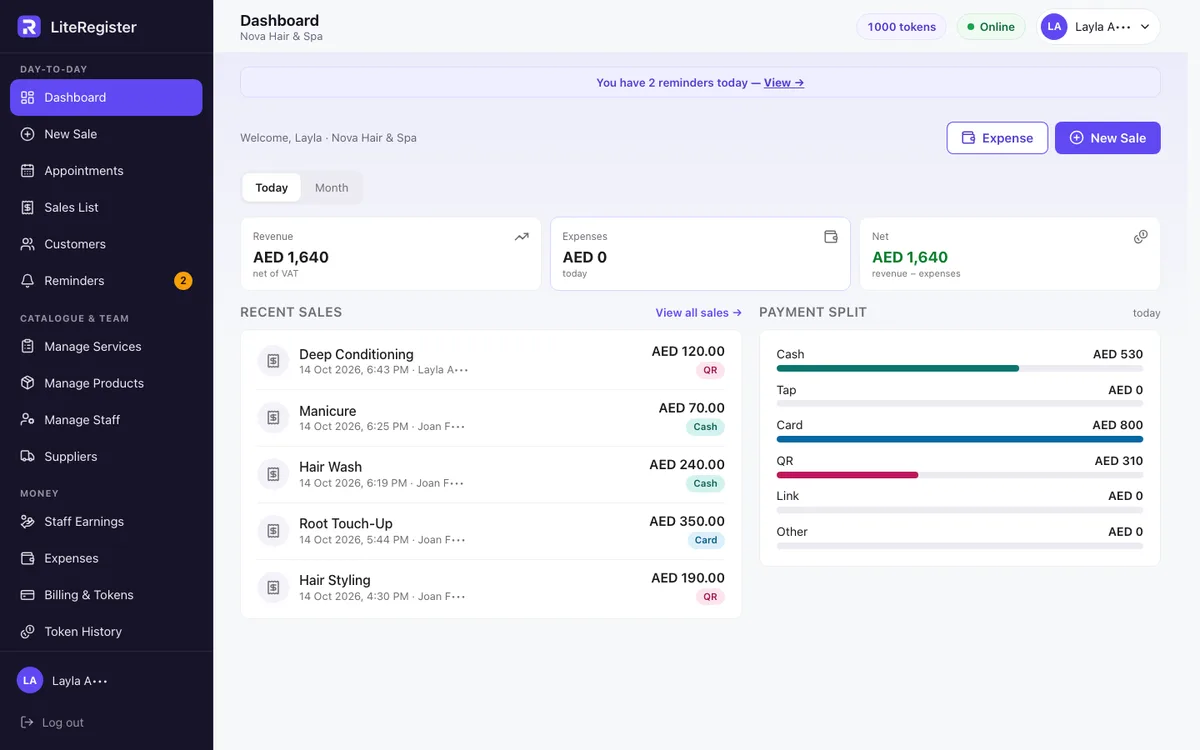Click the Cash tag on Manicure sale

[706, 427]
